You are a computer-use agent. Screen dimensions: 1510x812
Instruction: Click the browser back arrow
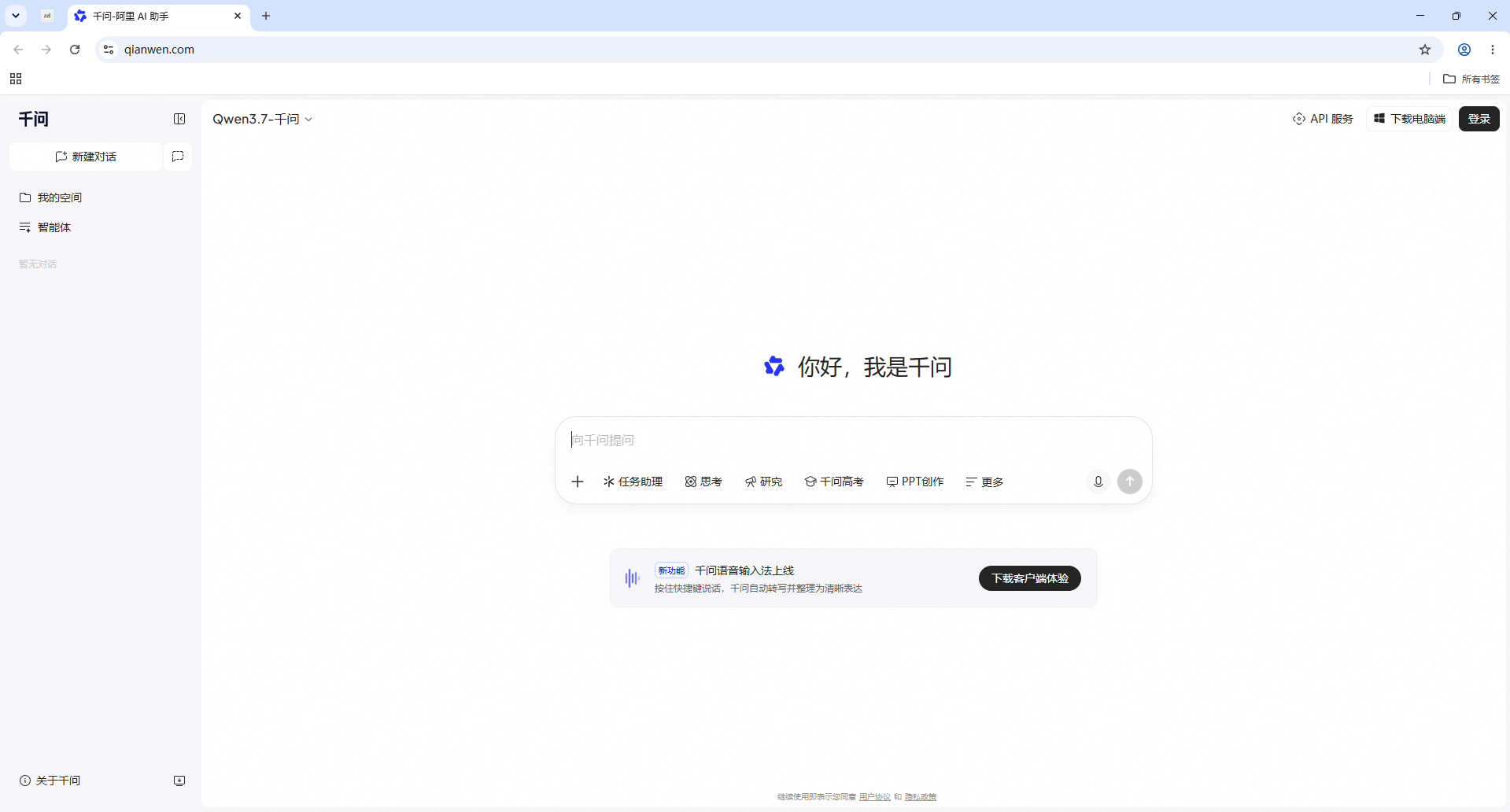point(18,50)
